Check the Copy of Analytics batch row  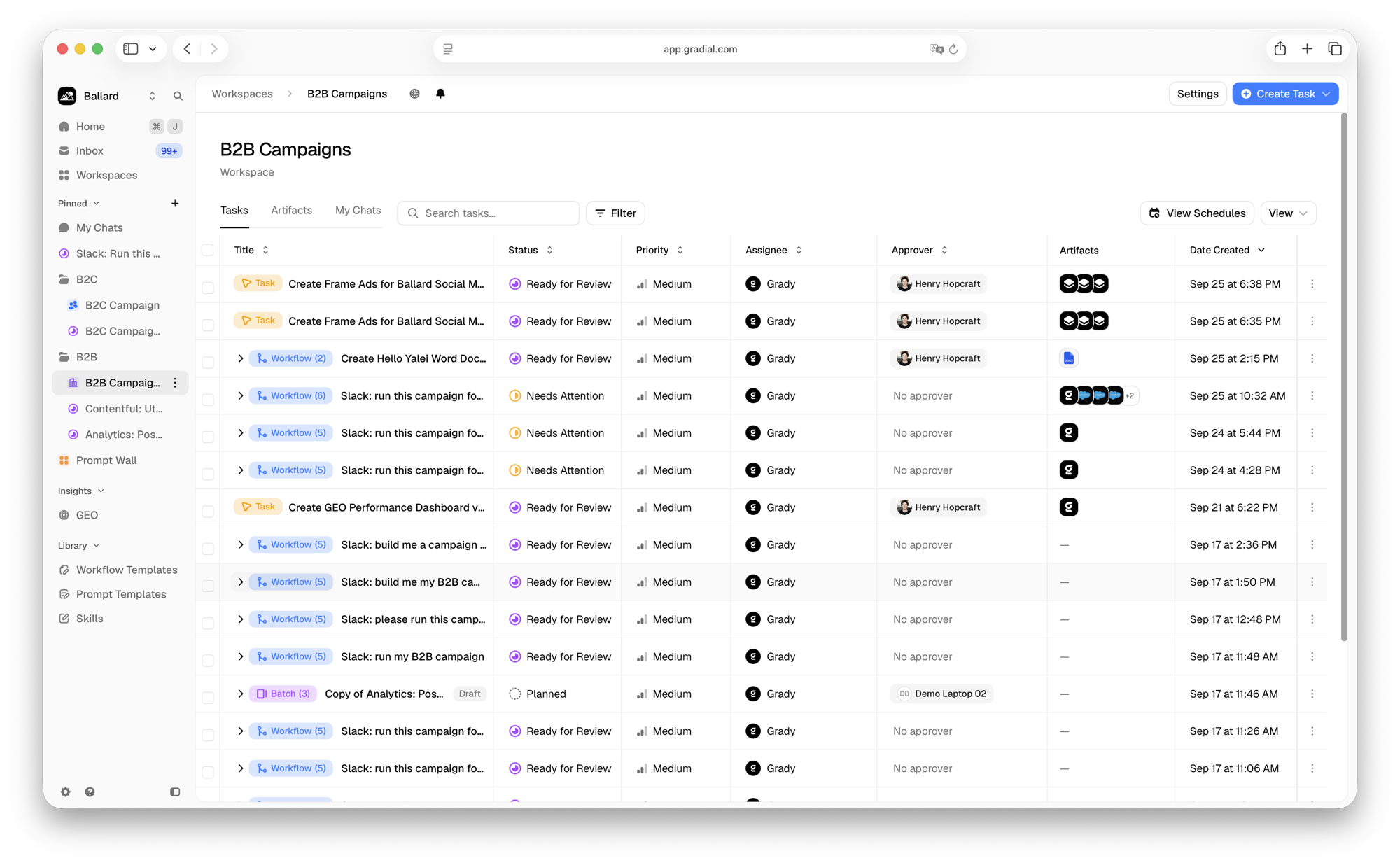(208, 697)
